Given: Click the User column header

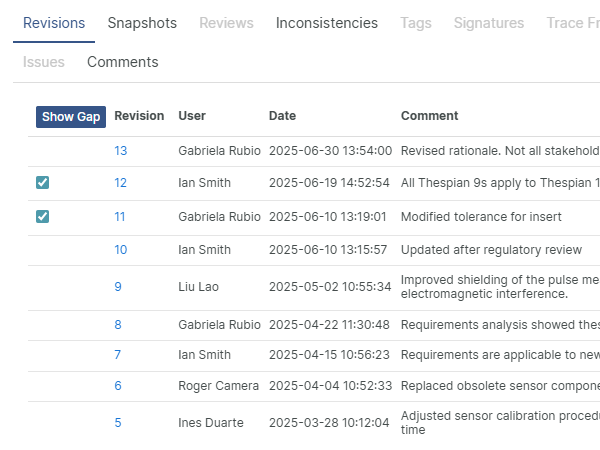Looking at the screenshot, I should pos(192,116).
